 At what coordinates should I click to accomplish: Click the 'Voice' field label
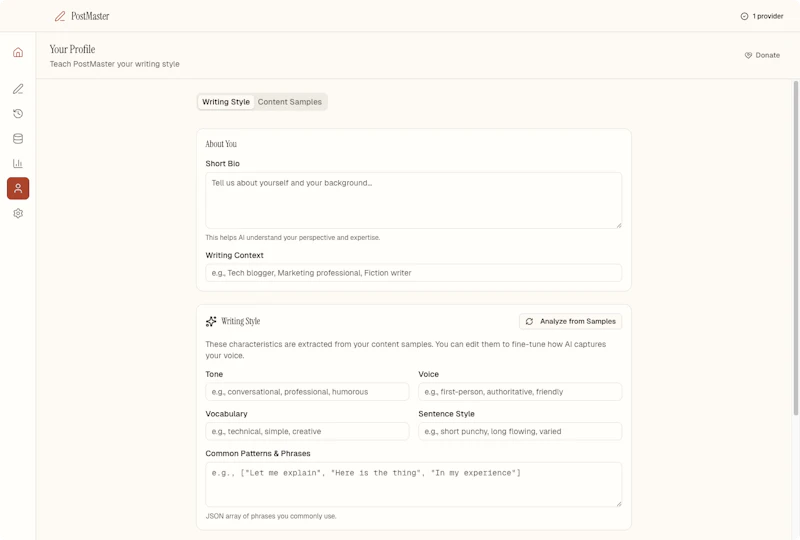point(429,374)
